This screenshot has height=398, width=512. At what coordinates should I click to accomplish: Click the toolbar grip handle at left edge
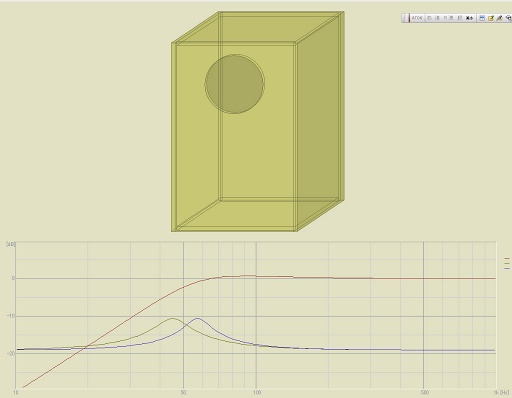[405, 18]
